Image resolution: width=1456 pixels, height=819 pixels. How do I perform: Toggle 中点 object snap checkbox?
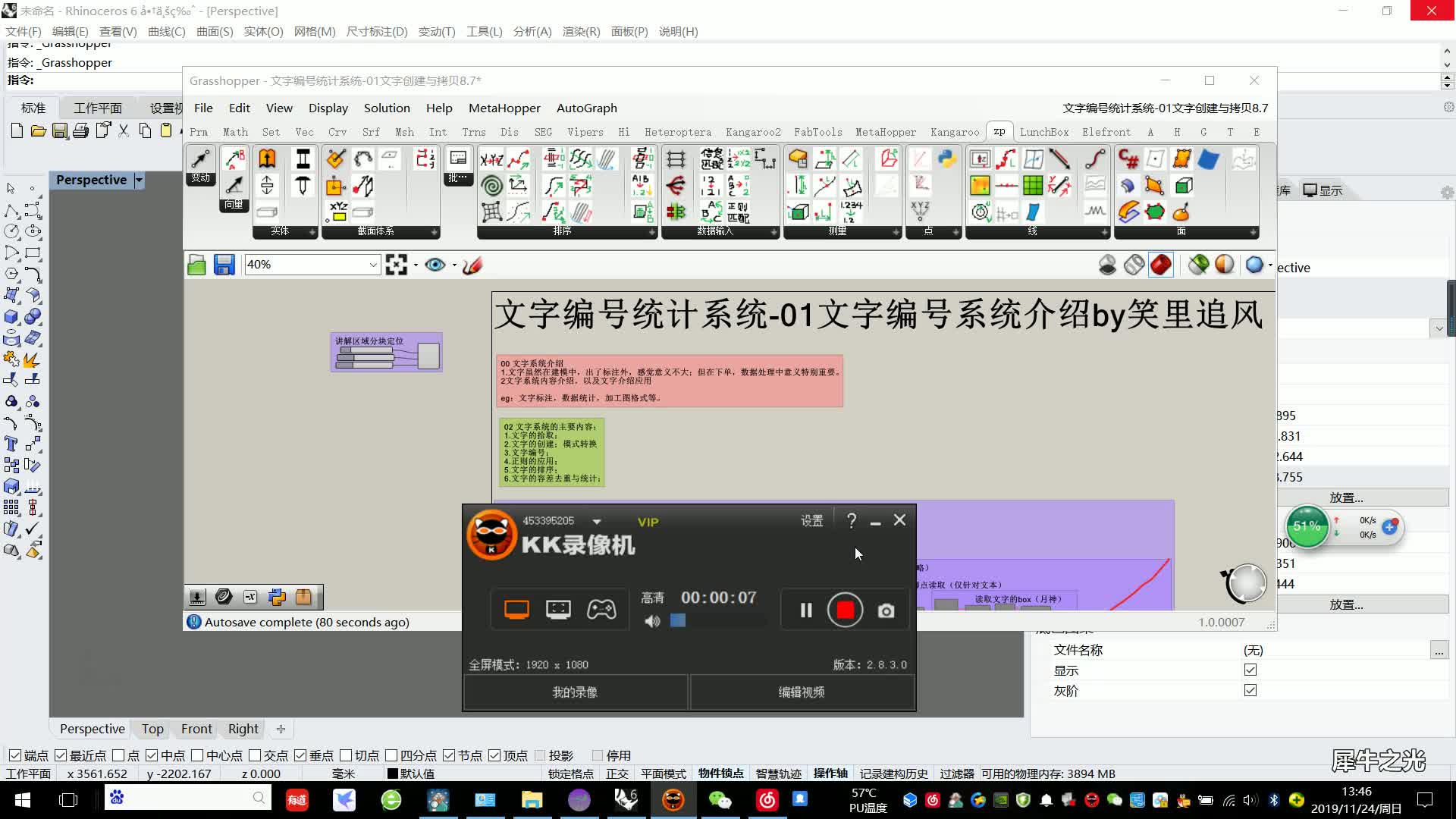[x=152, y=755]
